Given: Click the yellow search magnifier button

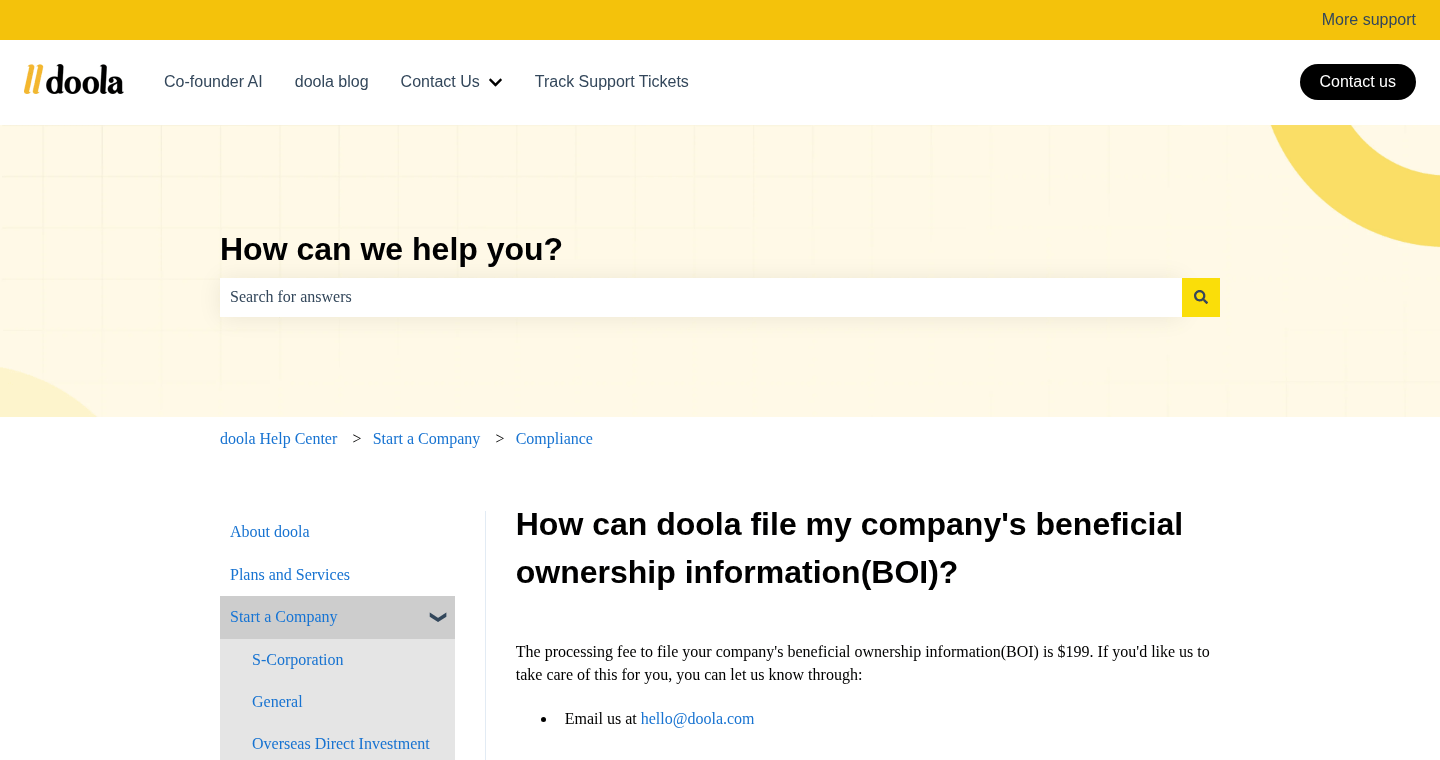Looking at the screenshot, I should 1201,297.
